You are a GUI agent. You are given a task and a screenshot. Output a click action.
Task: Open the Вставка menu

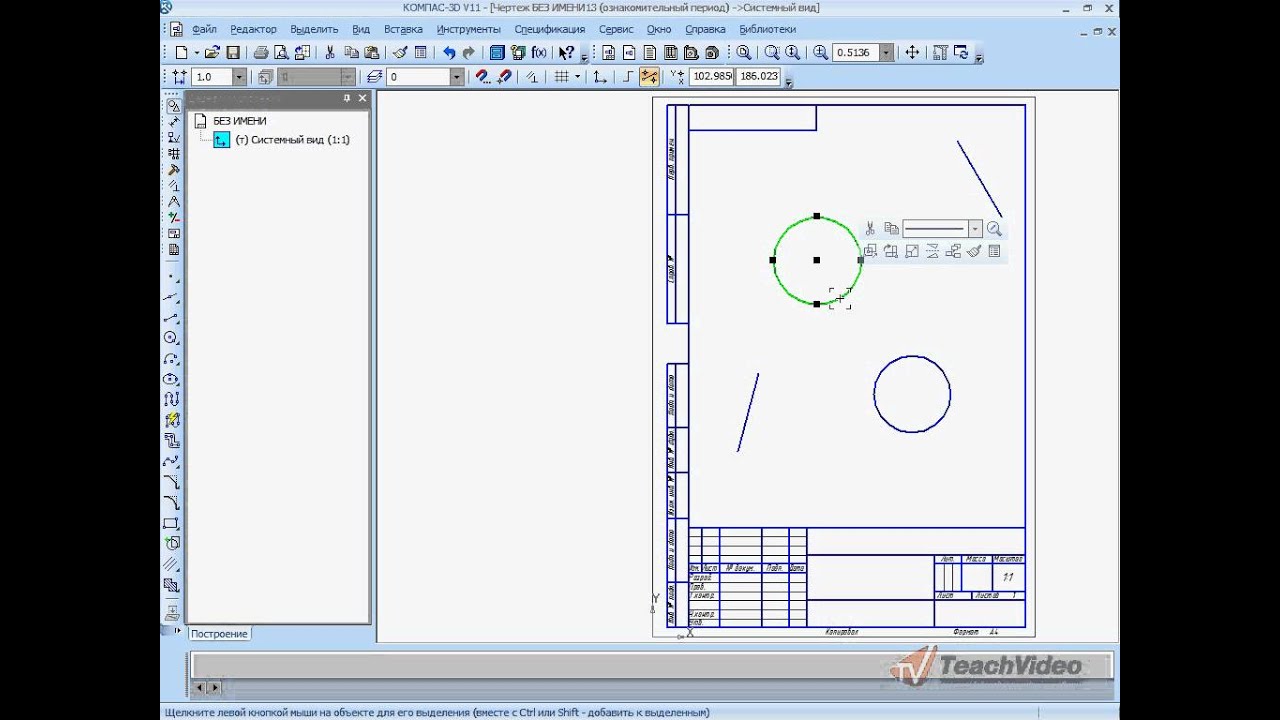[403, 30]
